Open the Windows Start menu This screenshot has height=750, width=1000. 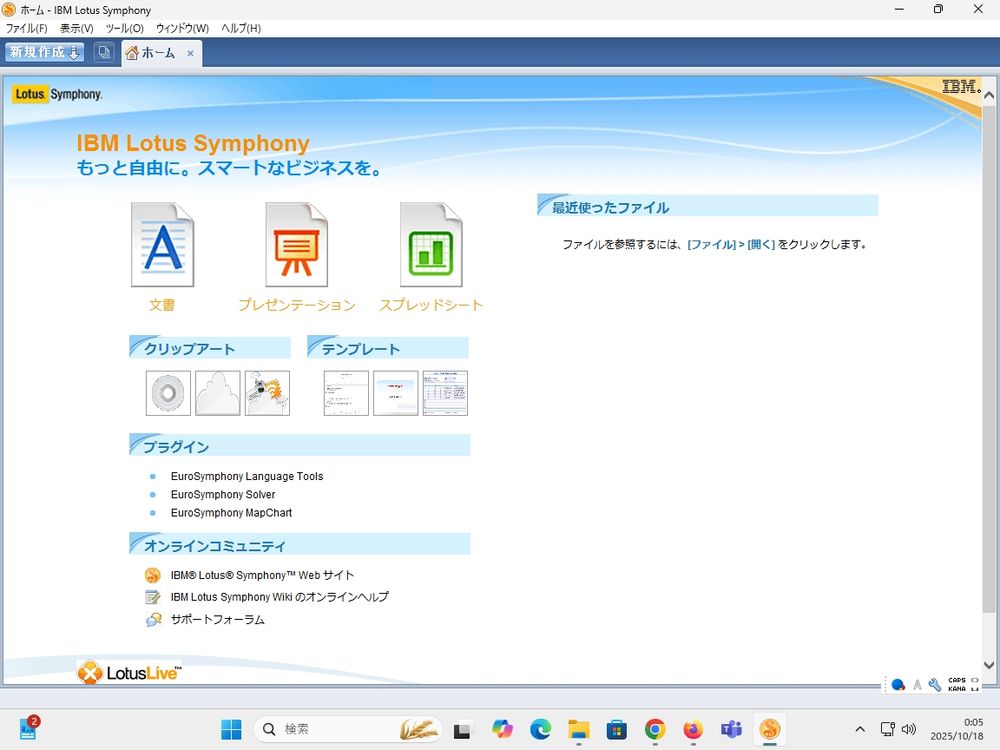[231, 729]
